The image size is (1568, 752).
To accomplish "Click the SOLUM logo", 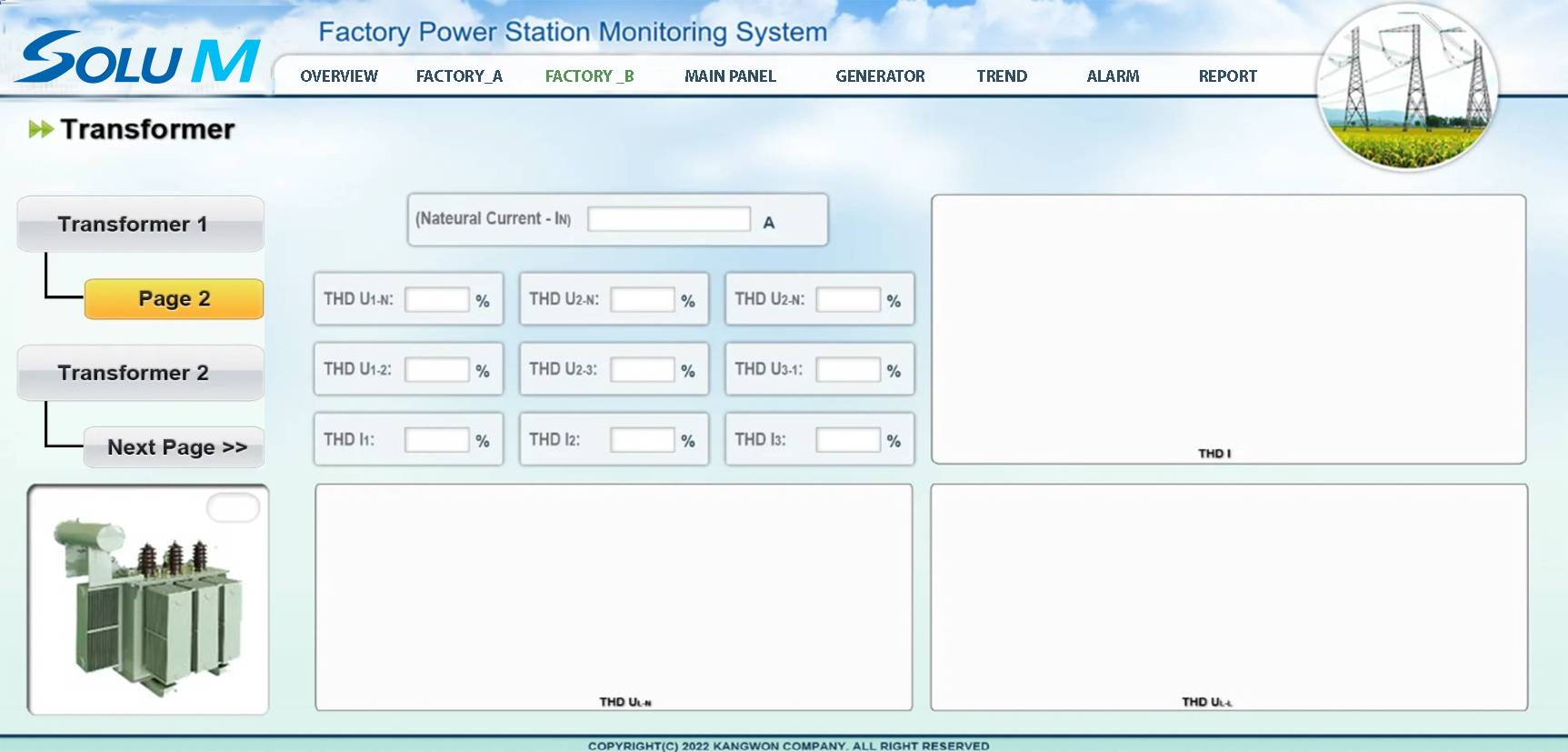I will [138, 57].
